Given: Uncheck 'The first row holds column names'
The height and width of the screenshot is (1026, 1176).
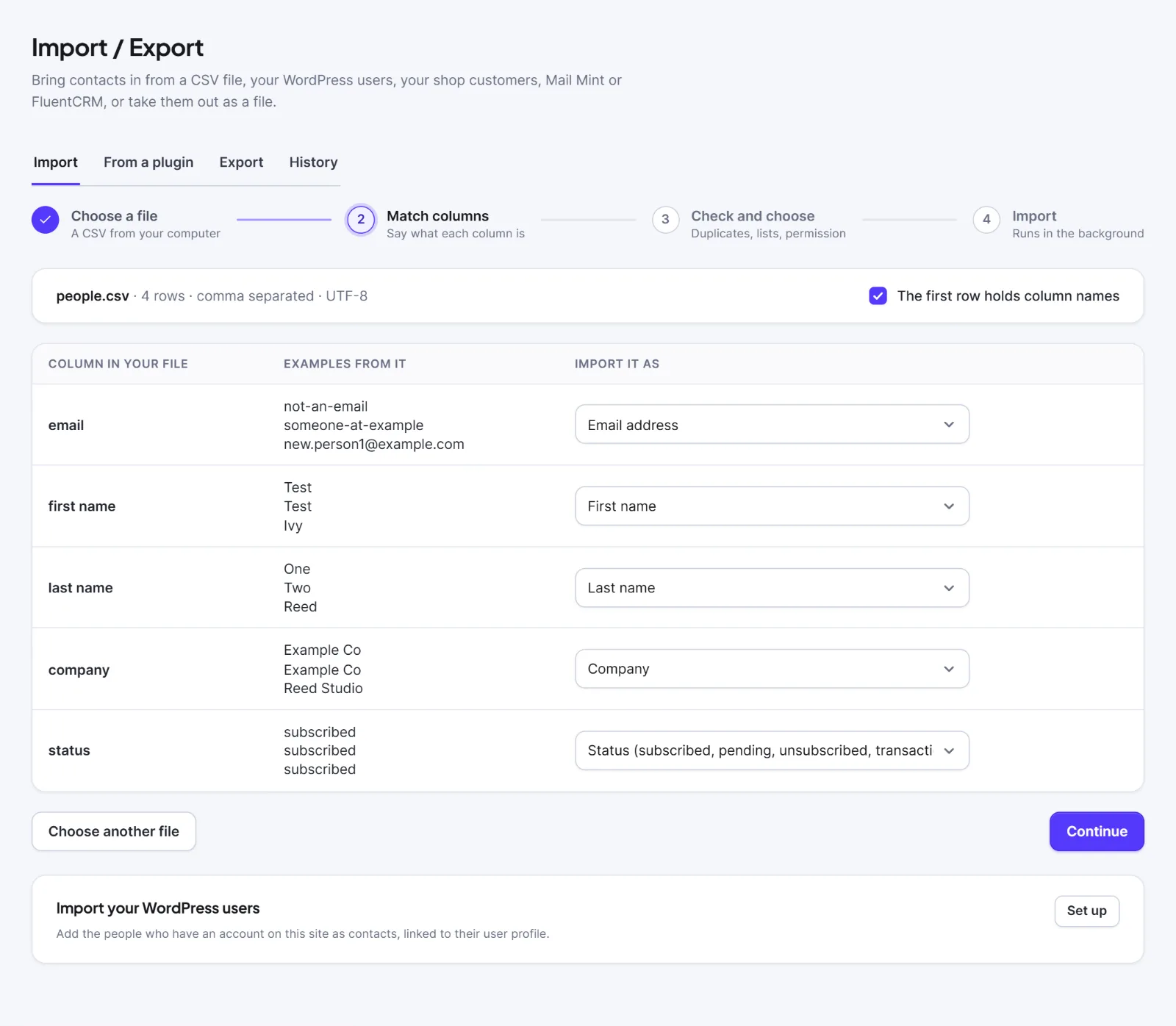Looking at the screenshot, I should 878,296.
